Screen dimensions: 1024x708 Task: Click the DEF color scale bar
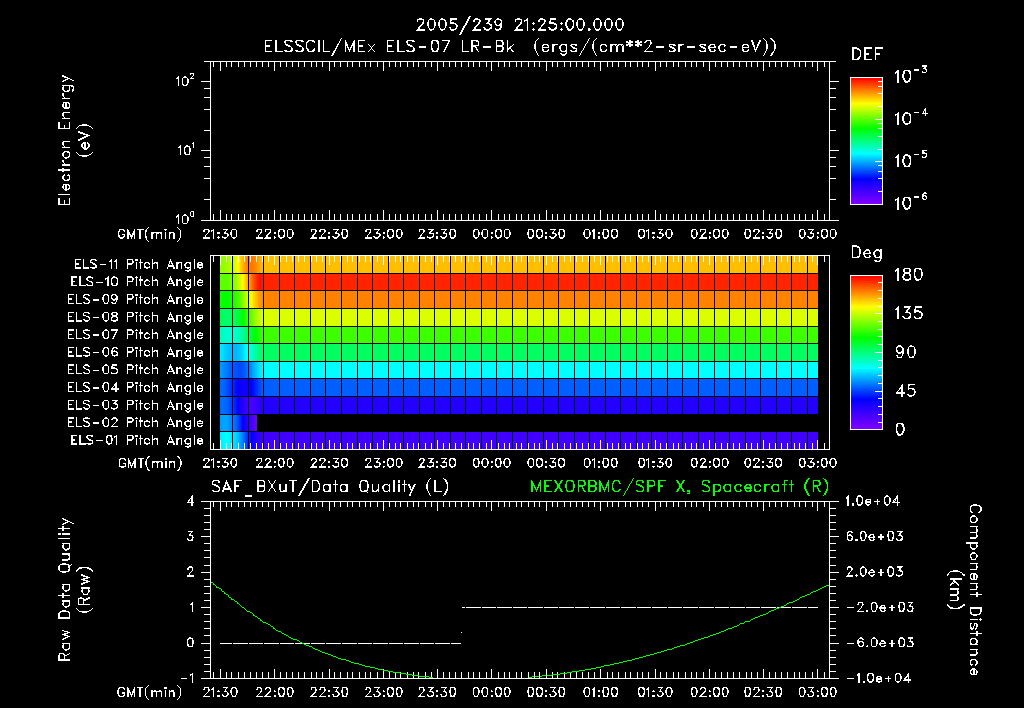pos(866,141)
